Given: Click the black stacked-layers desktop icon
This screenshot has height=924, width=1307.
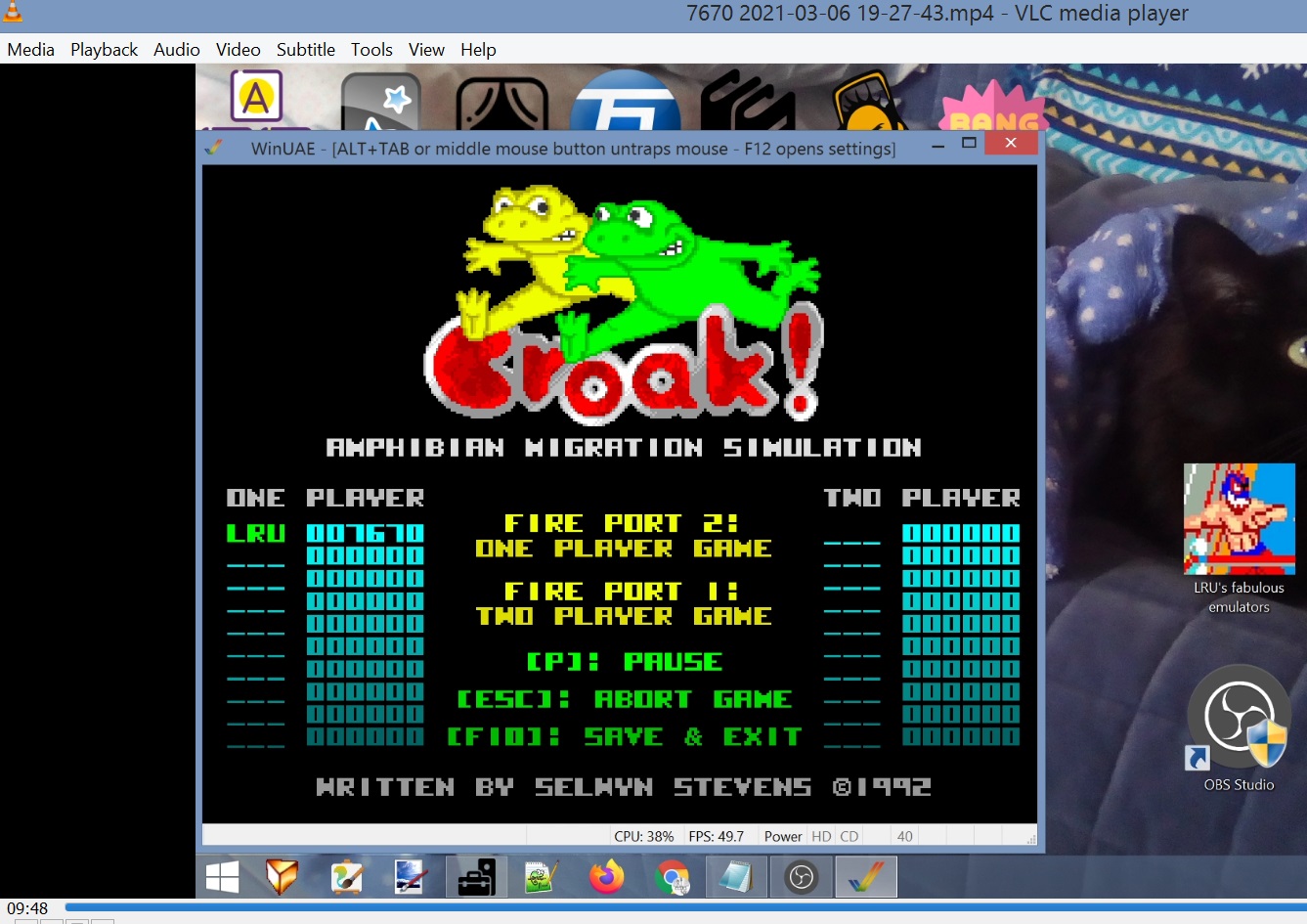Looking at the screenshot, I should [748, 102].
